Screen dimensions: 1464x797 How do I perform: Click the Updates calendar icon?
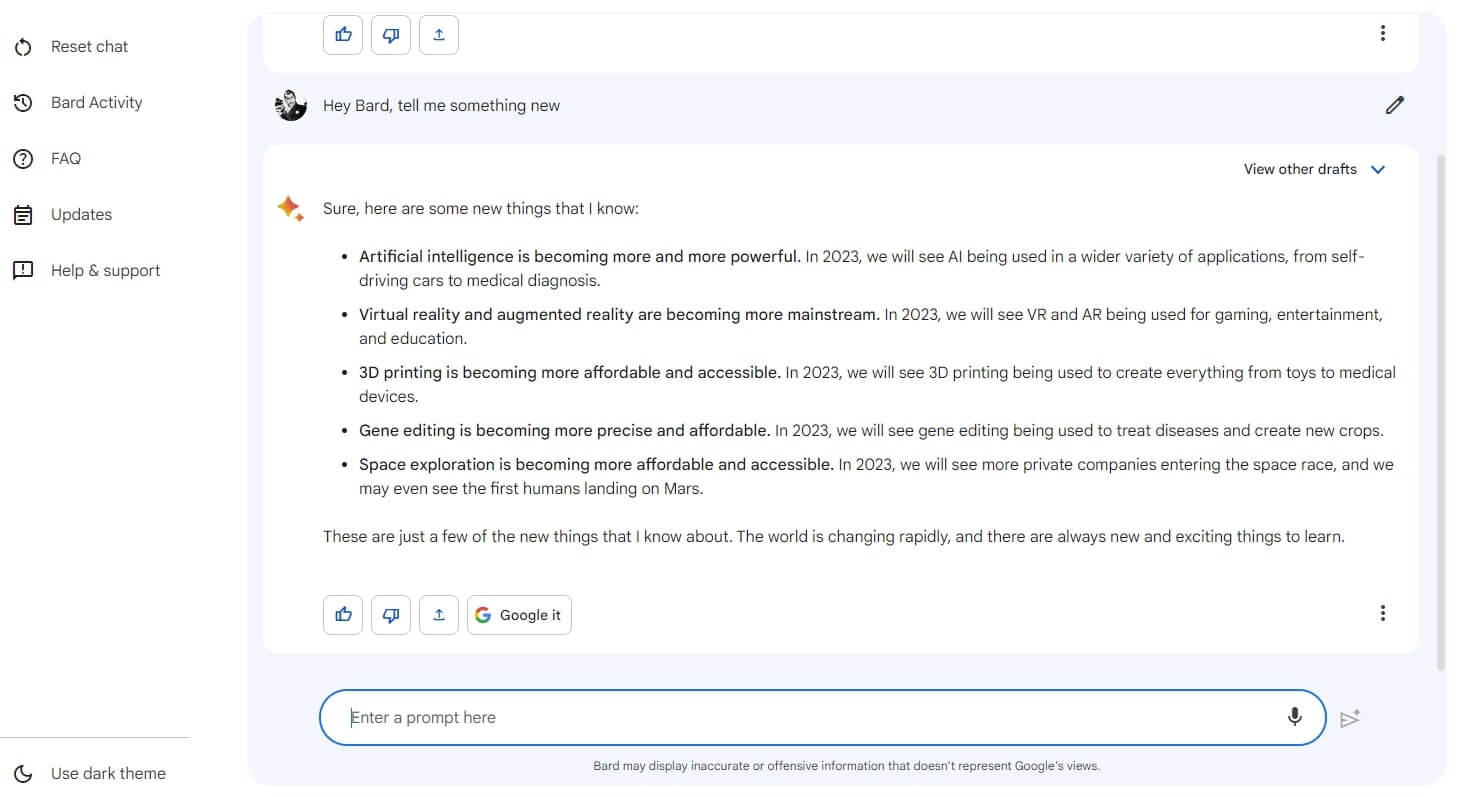tap(23, 214)
